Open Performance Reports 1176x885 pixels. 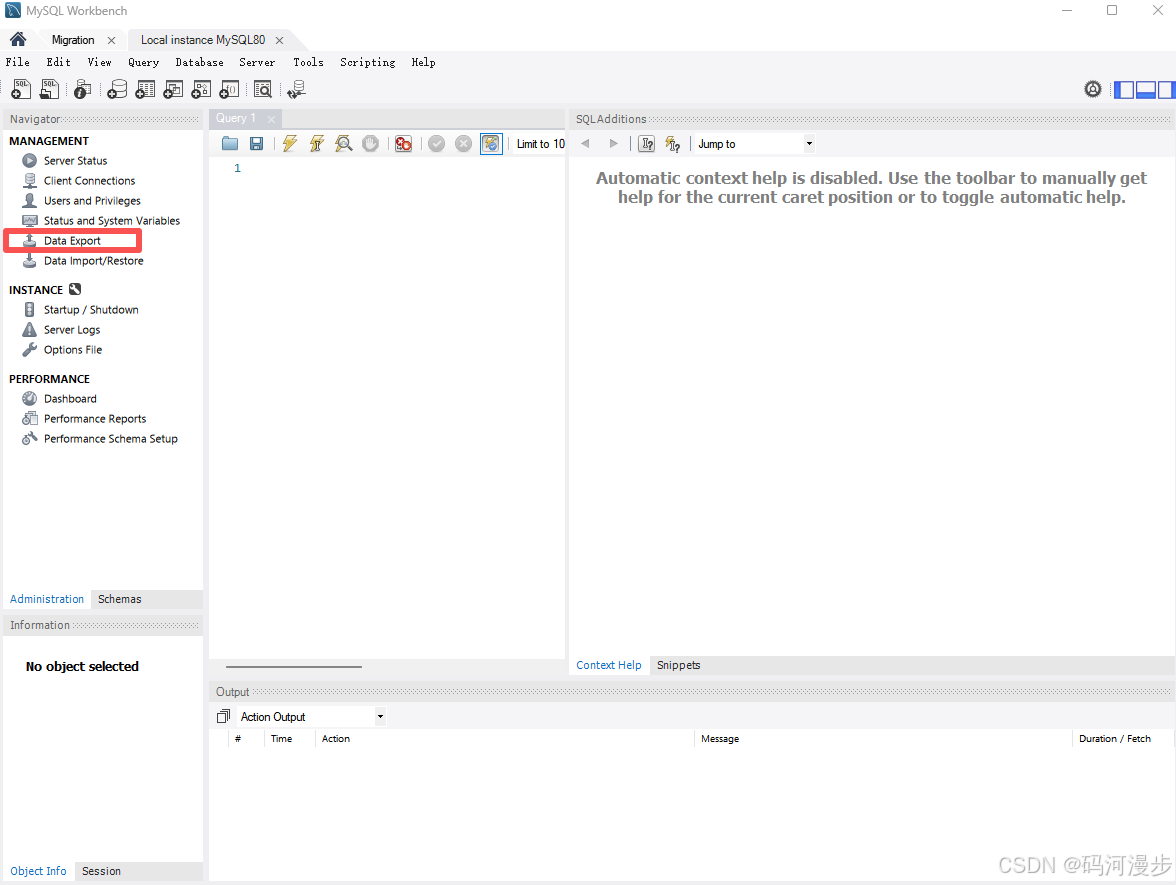tap(94, 418)
